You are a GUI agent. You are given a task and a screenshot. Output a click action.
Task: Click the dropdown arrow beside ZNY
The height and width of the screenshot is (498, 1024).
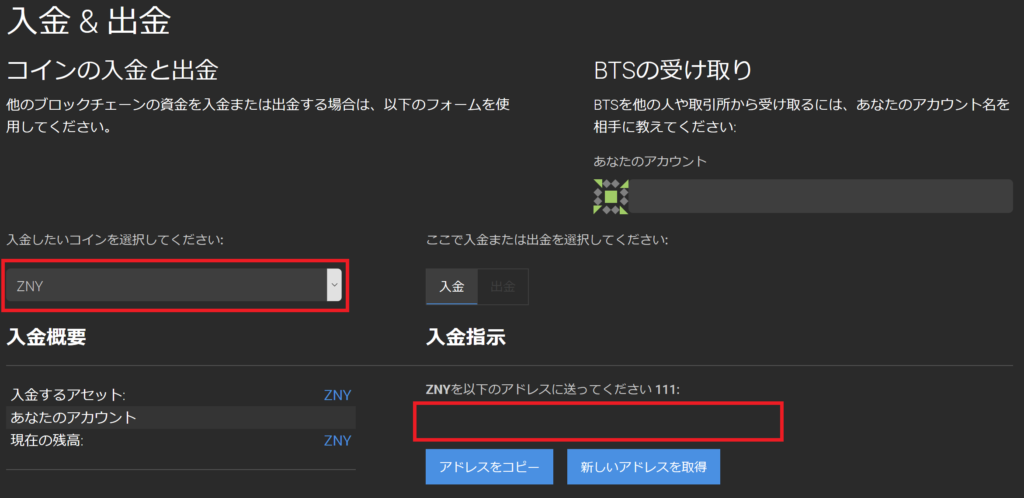334,285
